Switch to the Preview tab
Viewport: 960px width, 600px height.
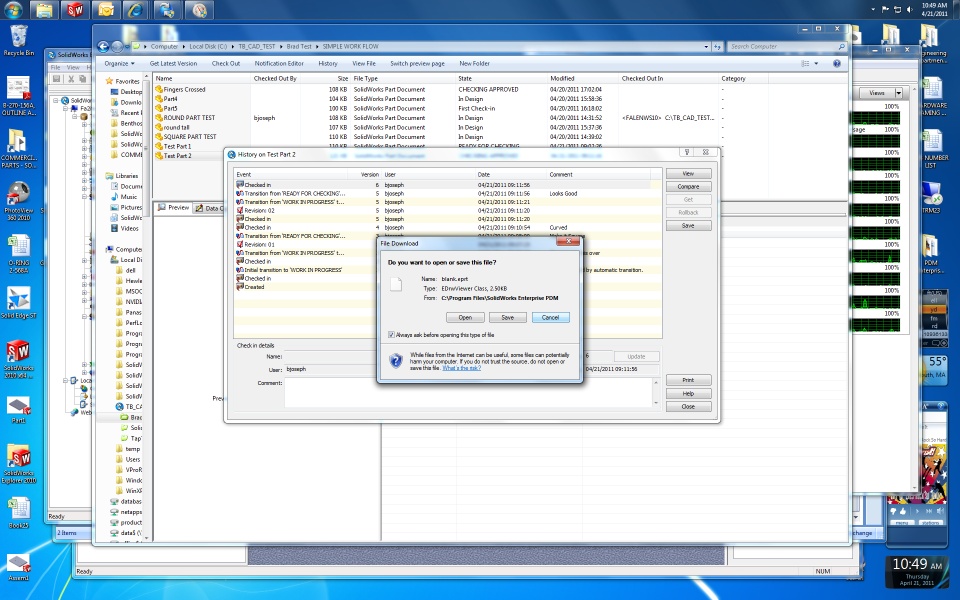(x=173, y=208)
